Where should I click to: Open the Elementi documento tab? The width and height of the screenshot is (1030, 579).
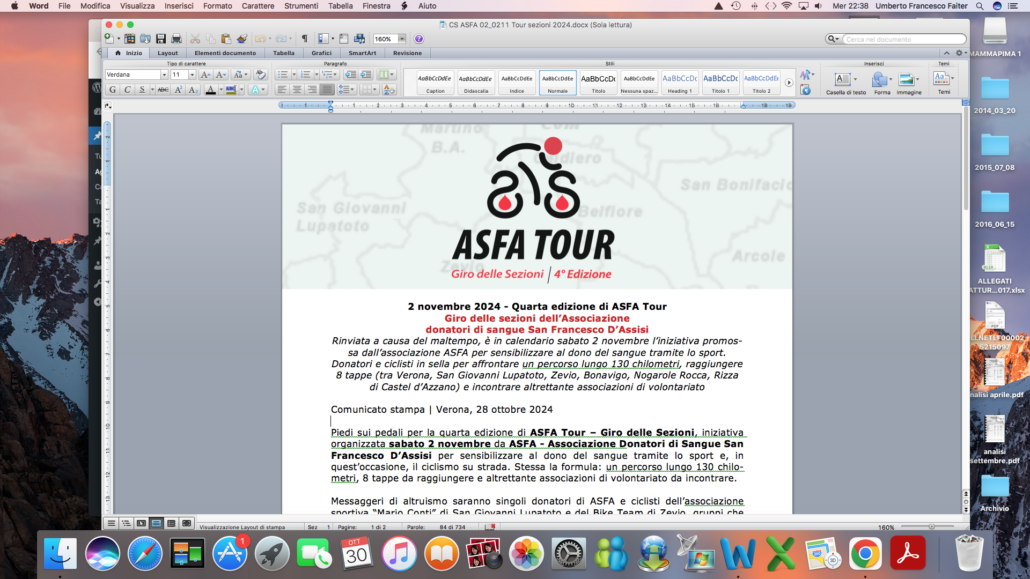pyautogui.click(x=225, y=53)
